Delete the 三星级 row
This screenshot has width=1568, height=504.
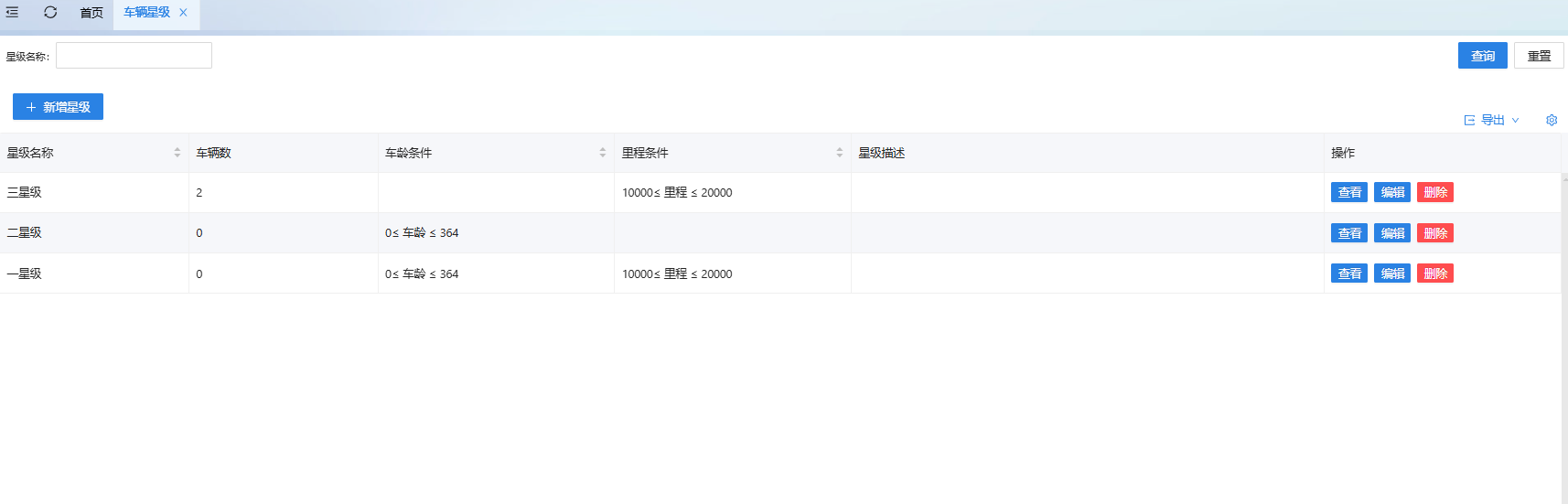[x=1434, y=192]
